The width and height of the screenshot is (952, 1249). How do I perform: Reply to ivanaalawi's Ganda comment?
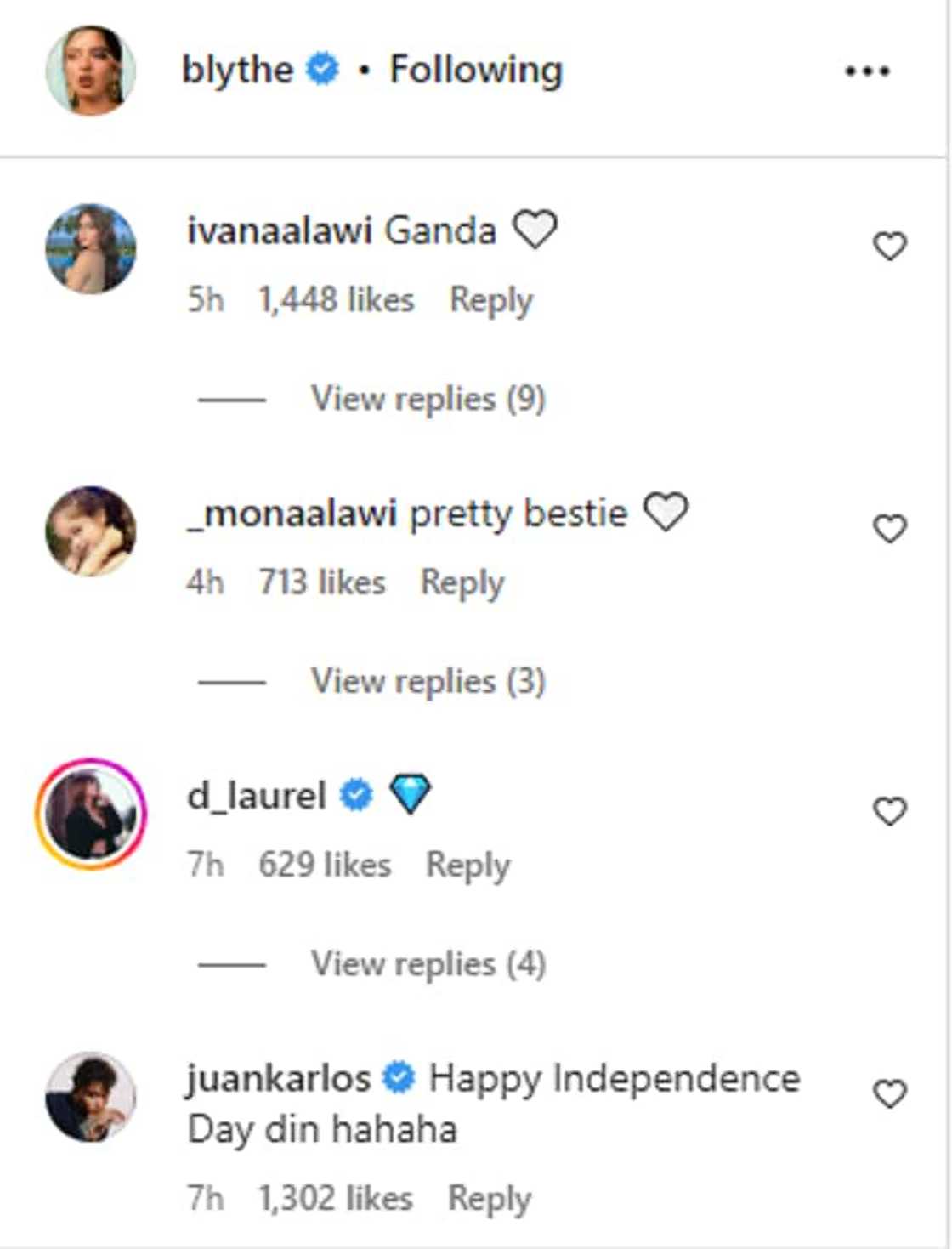pos(490,300)
